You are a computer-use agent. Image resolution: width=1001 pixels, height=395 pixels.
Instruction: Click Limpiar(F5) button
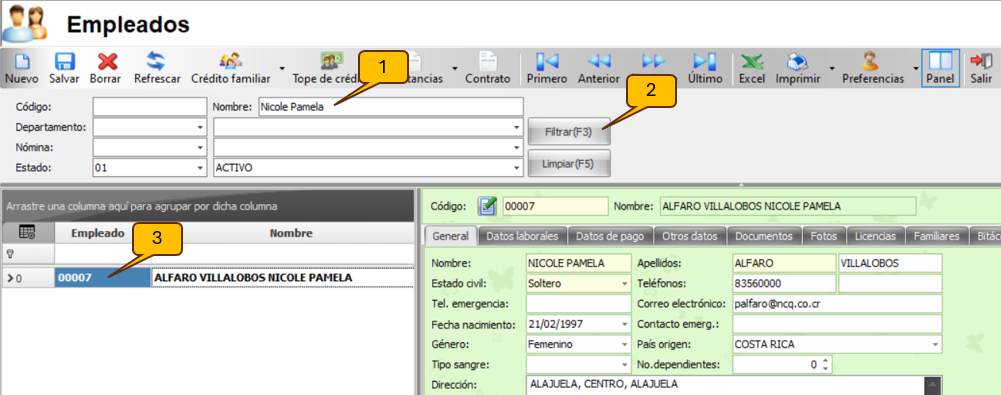pyautogui.click(x=569, y=163)
